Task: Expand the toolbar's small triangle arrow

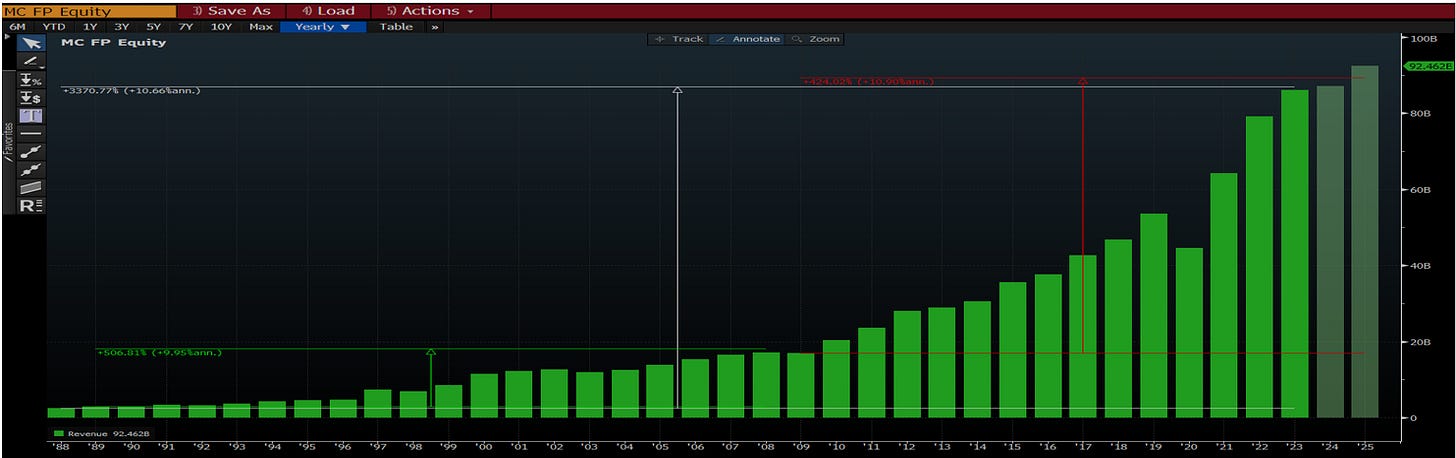Action: 8,37
